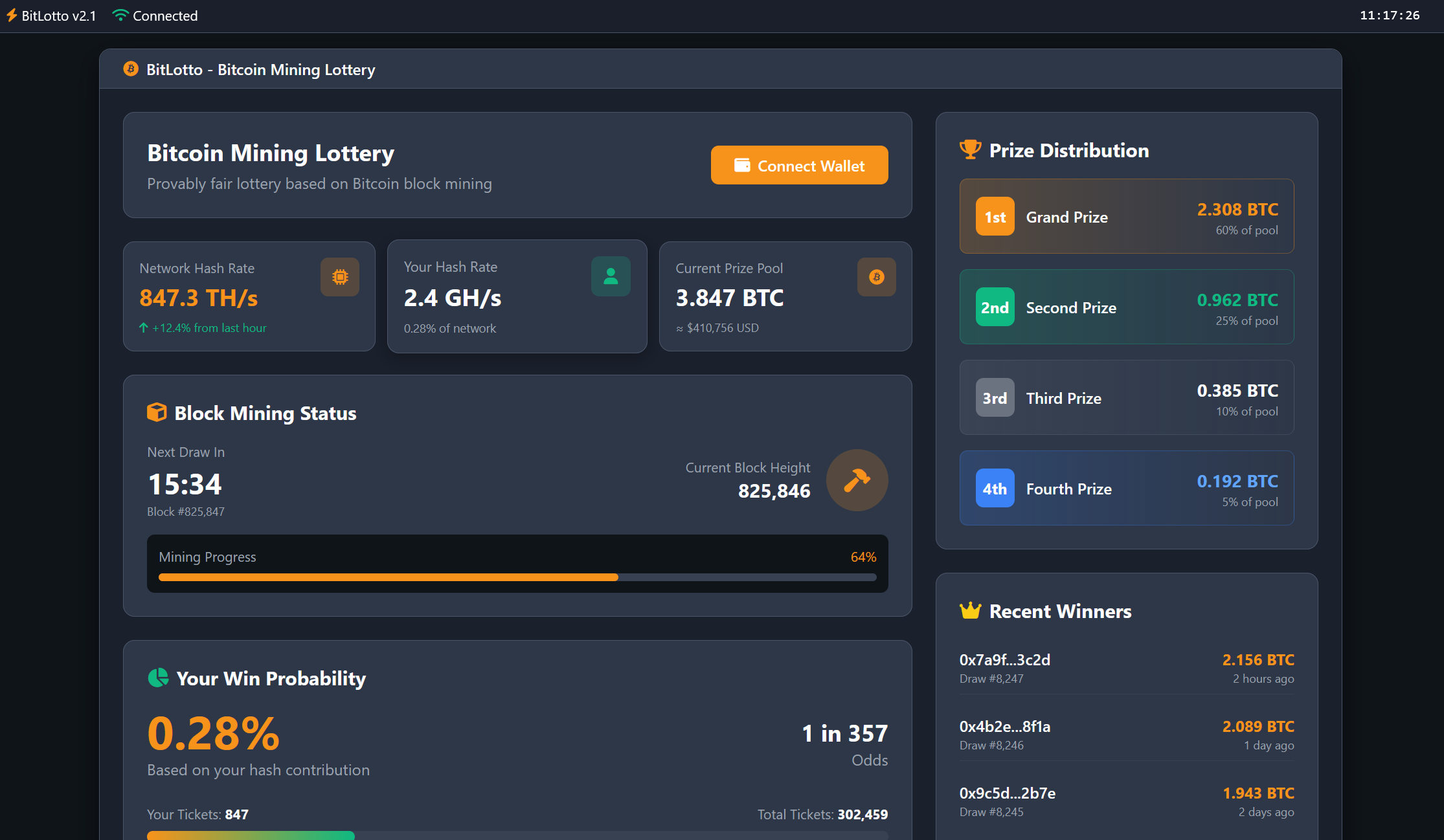Select the 1st Grand Prize tier card
The image size is (1444, 840).
click(1126, 216)
